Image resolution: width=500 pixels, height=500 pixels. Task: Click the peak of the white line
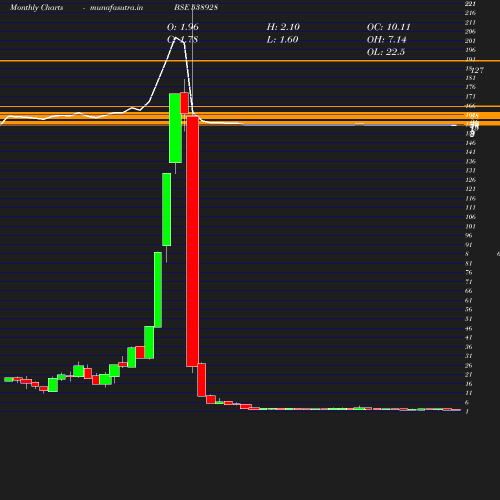176,38
